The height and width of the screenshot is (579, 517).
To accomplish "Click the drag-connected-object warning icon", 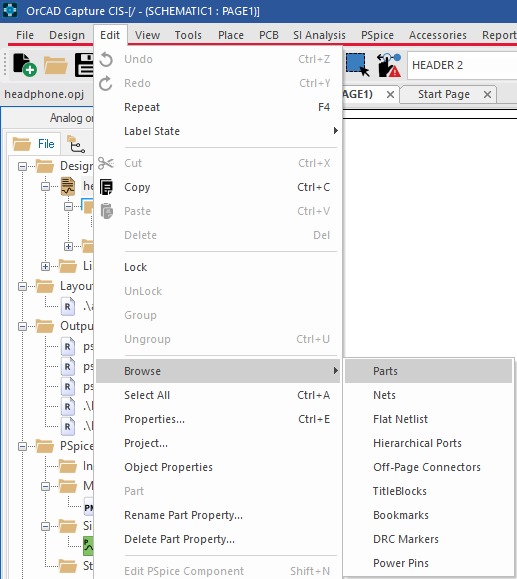I will tap(389, 65).
